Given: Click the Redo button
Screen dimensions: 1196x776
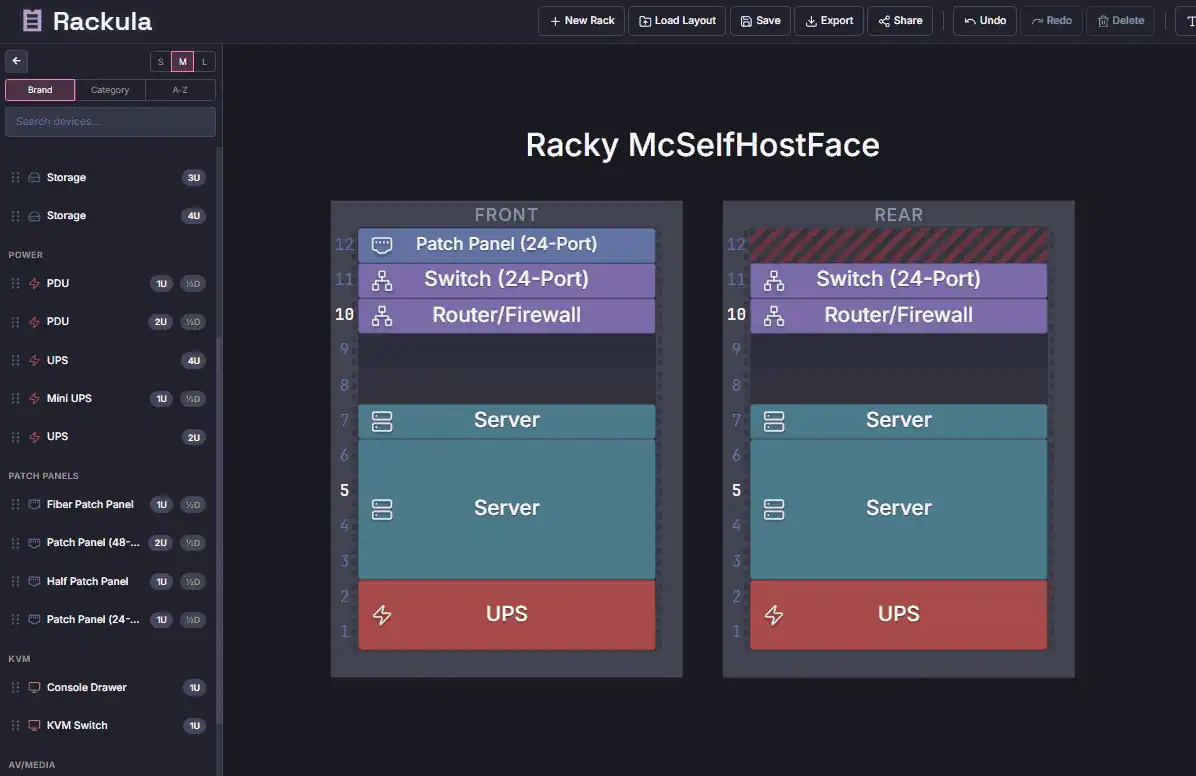Looking at the screenshot, I should pyautogui.click(x=1051, y=21).
